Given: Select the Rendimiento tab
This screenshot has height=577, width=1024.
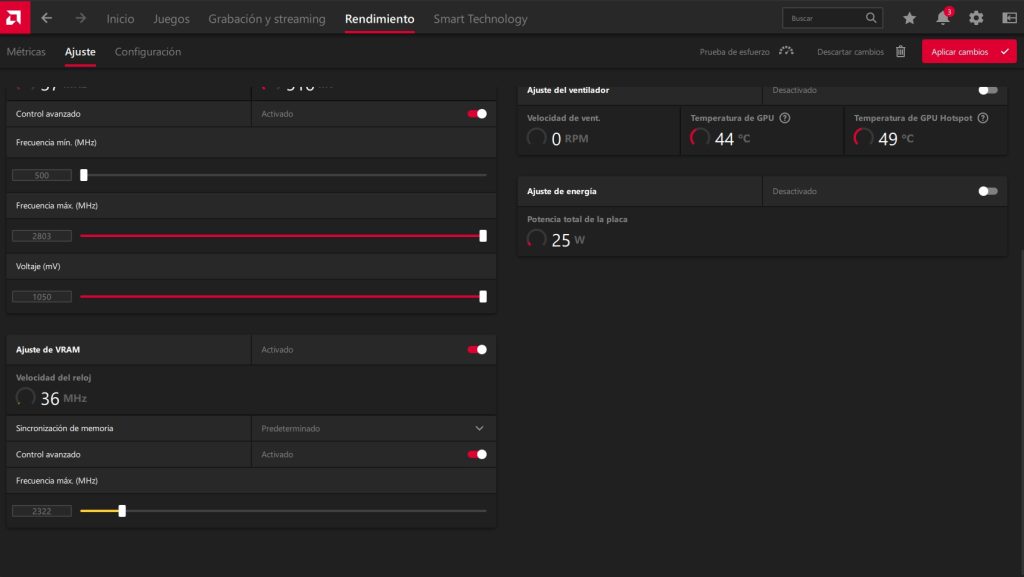Looking at the screenshot, I should (379, 19).
